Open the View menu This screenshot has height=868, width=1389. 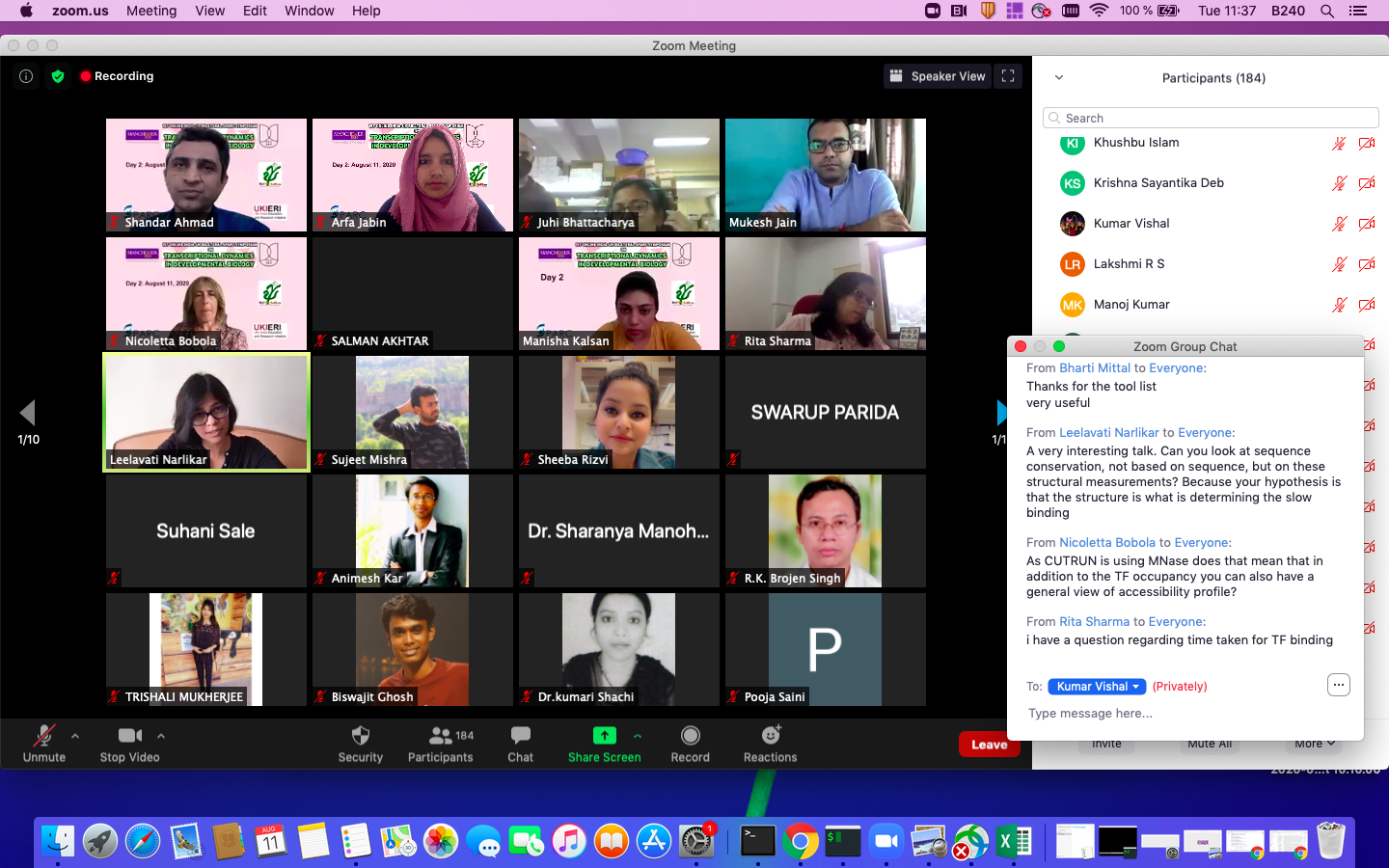click(209, 11)
